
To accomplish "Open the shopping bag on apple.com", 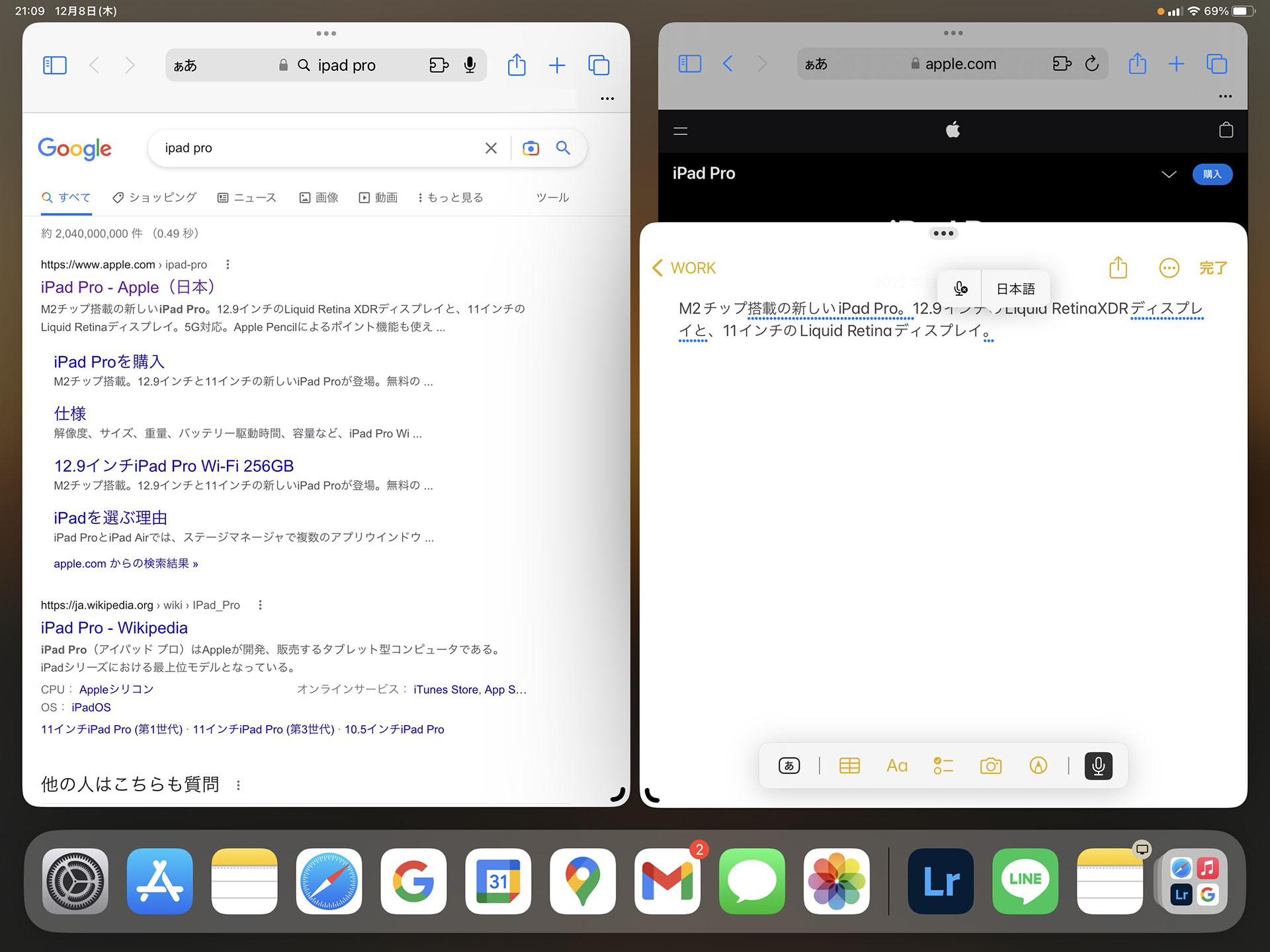I will (1227, 131).
